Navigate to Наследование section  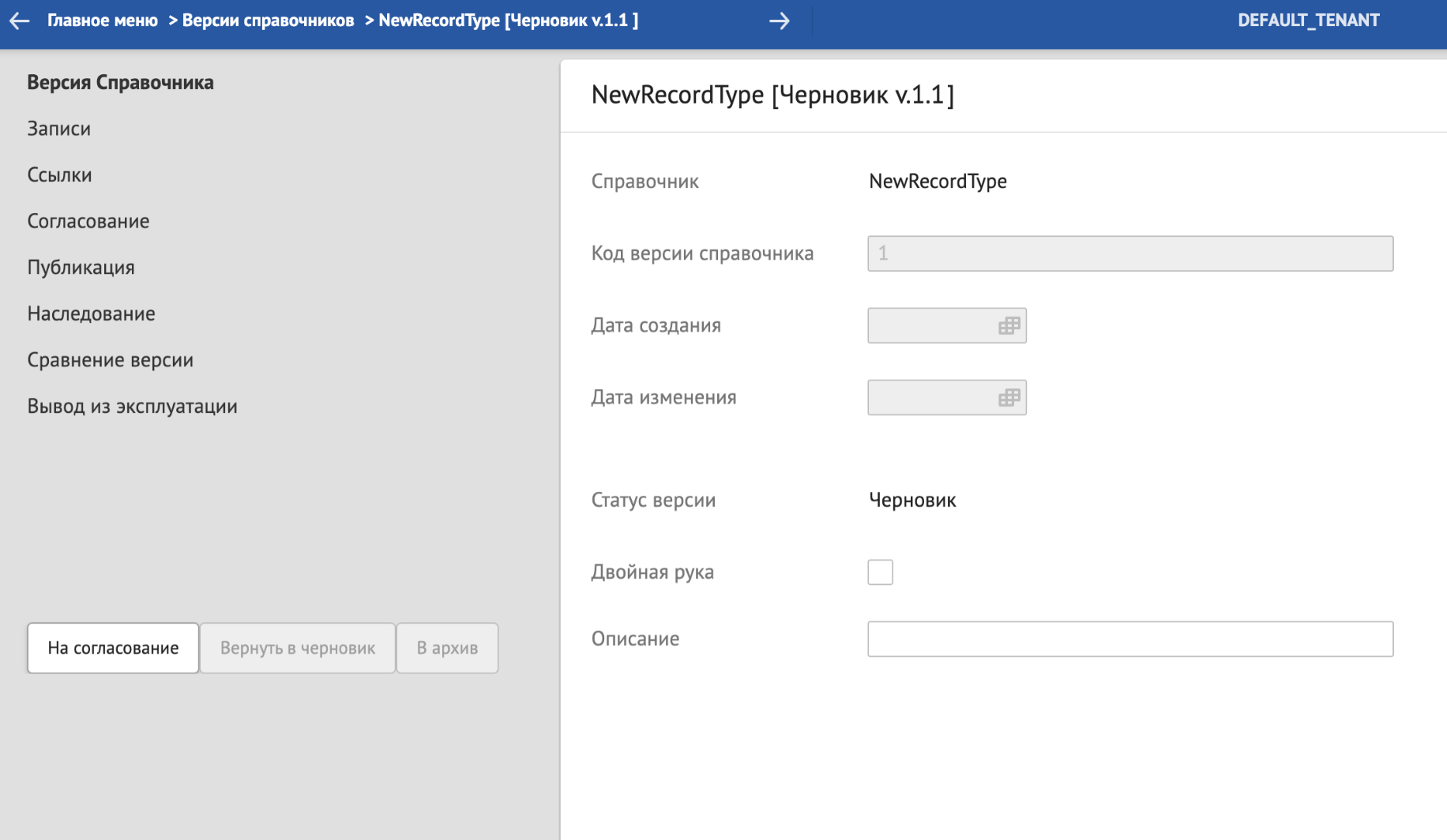[92, 314]
